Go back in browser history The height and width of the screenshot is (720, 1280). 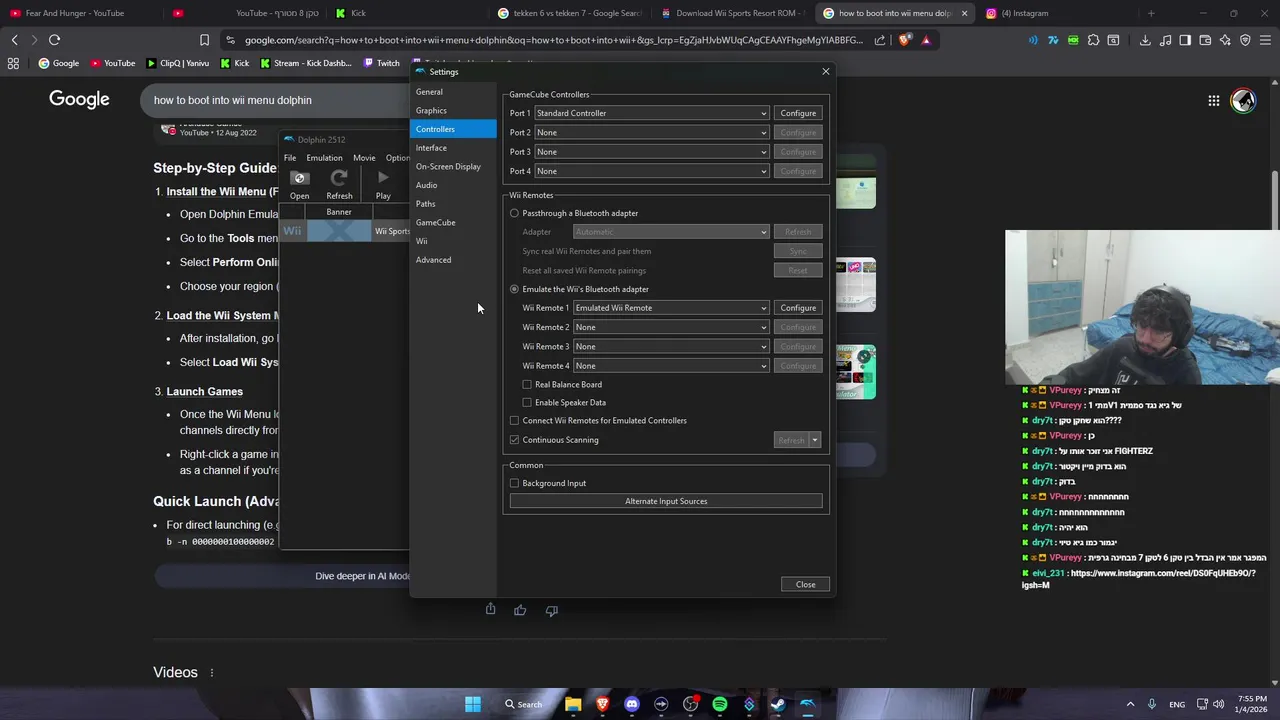(x=14, y=40)
